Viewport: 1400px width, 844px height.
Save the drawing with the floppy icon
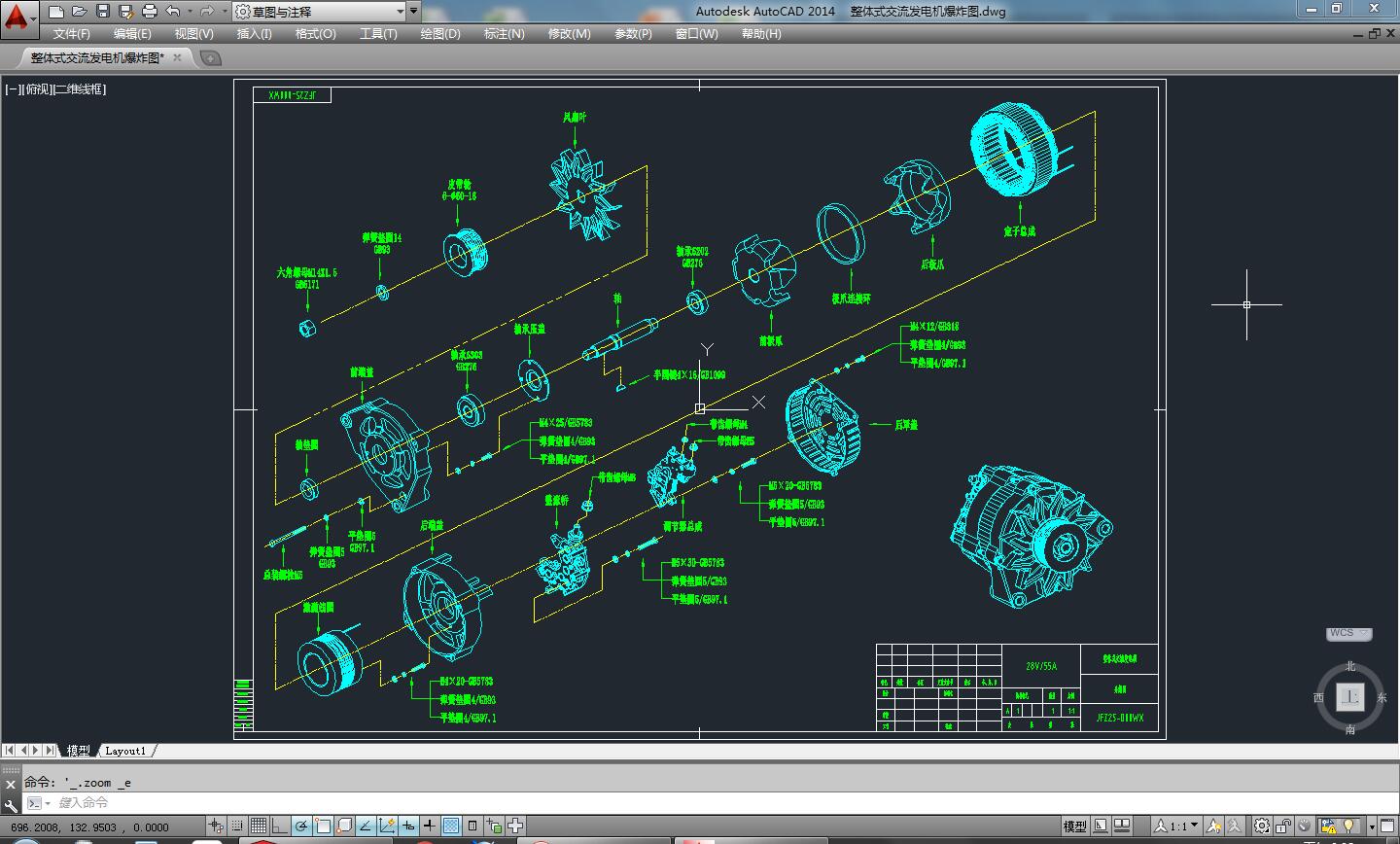click(x=103, y=12)
